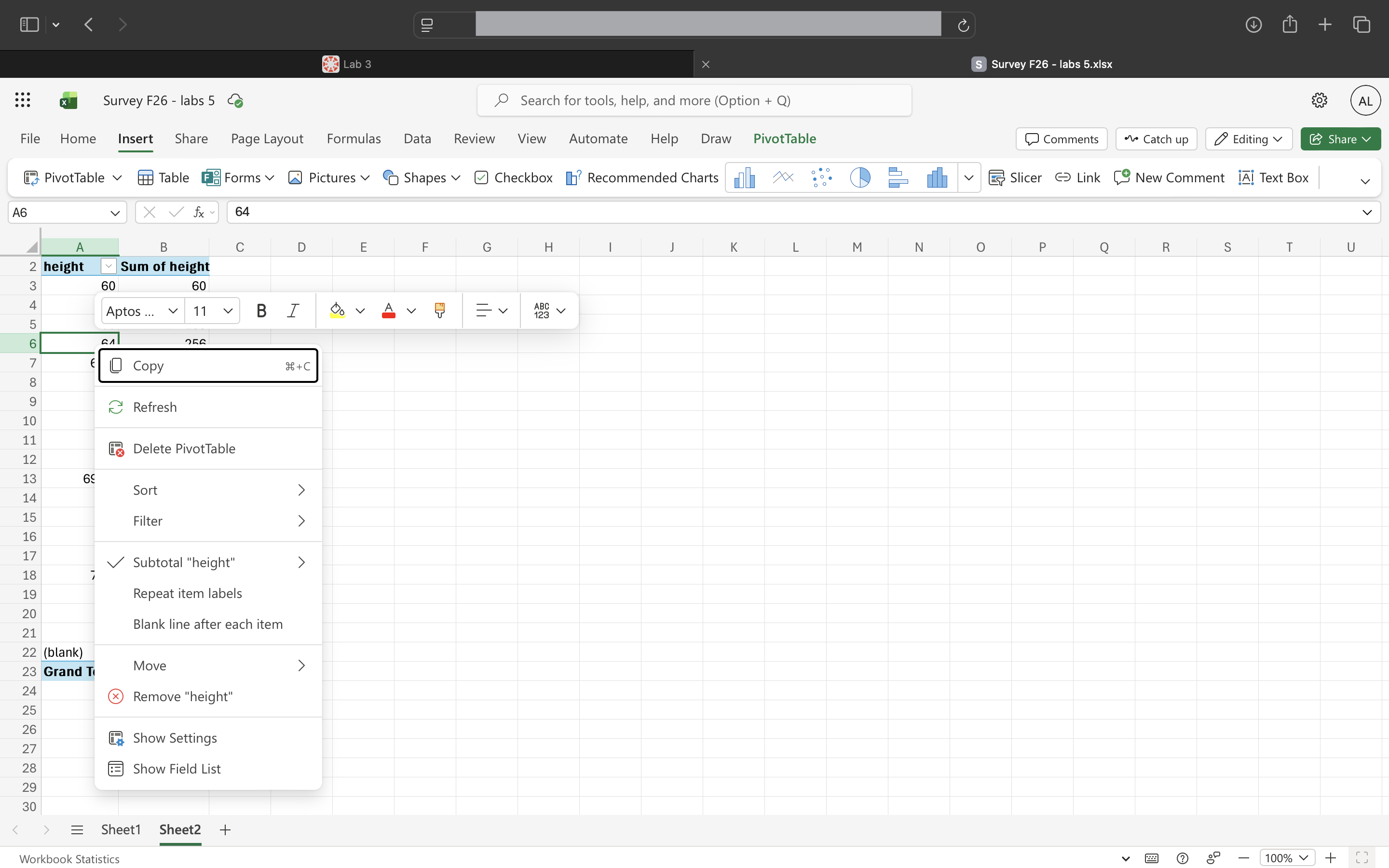This screenshot has width=1389, height=868.
Task: Click the Catch up button
Action: pyautogui.click(x=1156, y=139)
